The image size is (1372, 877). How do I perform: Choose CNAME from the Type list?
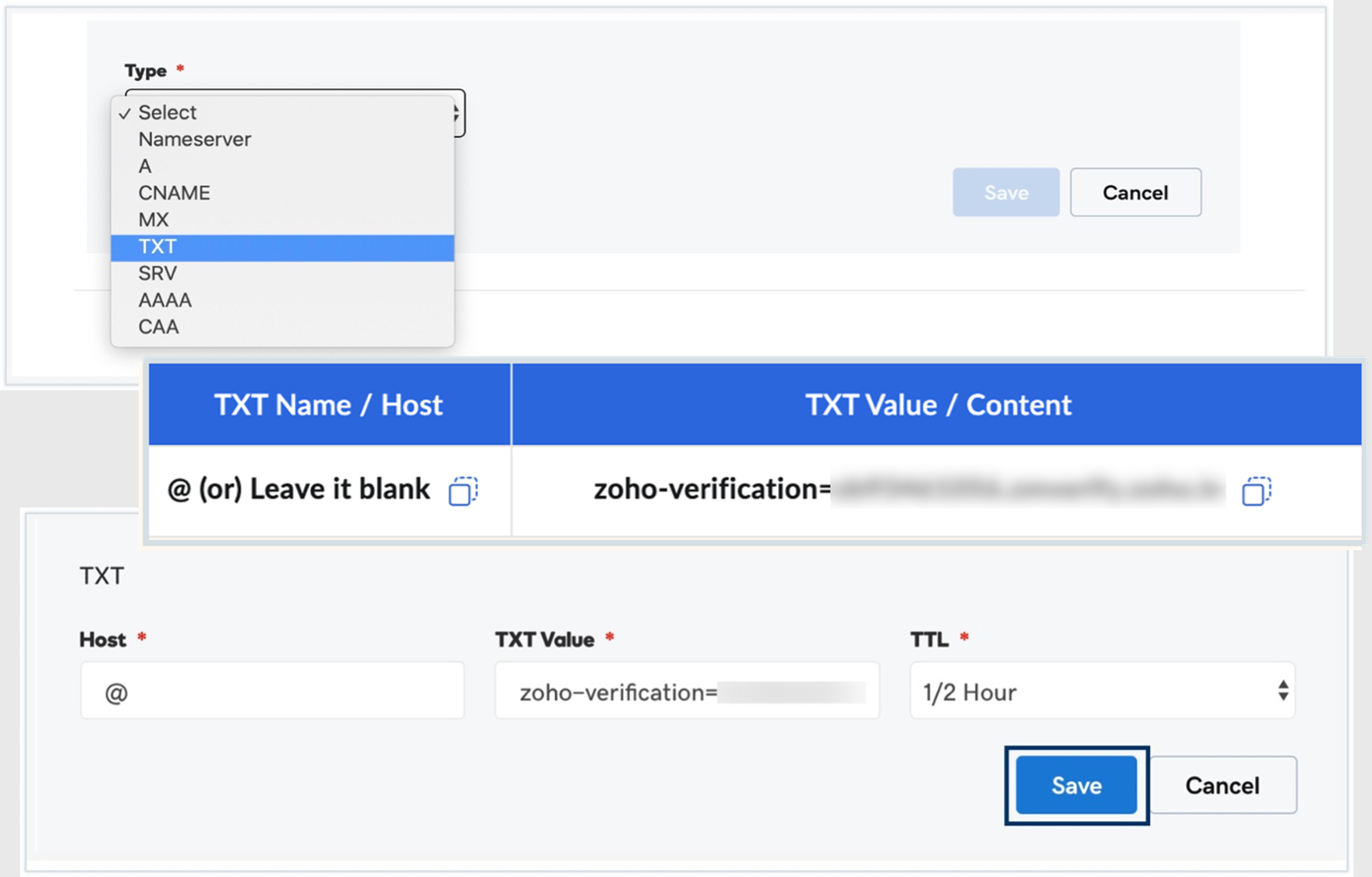pyautogui.click(x=282, y=193)
